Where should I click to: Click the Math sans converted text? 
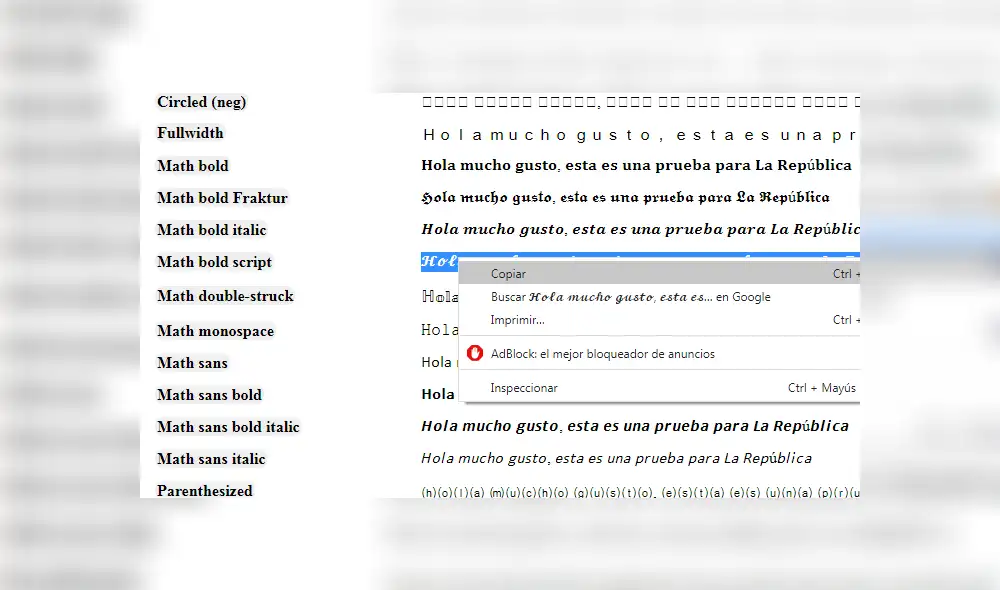point(438,362)
